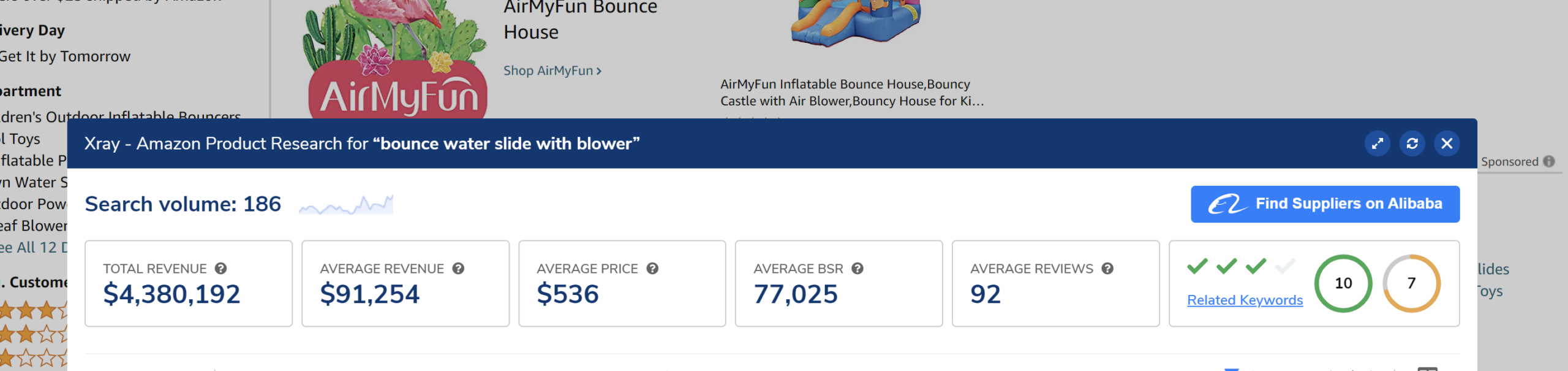Click the AirMyFun brand logo image
Viewport: 1568px width, 371px height.
pos(397,61)
